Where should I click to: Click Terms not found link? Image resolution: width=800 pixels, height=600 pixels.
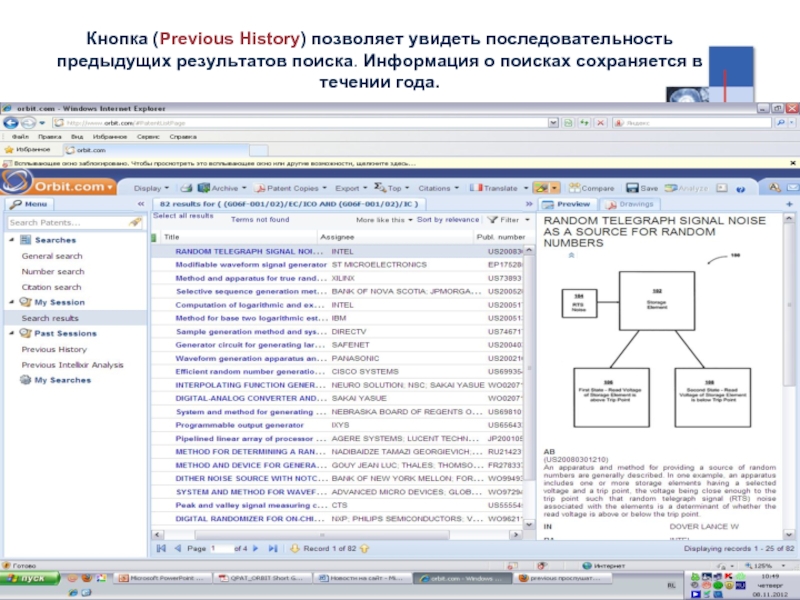coord(260,219)
